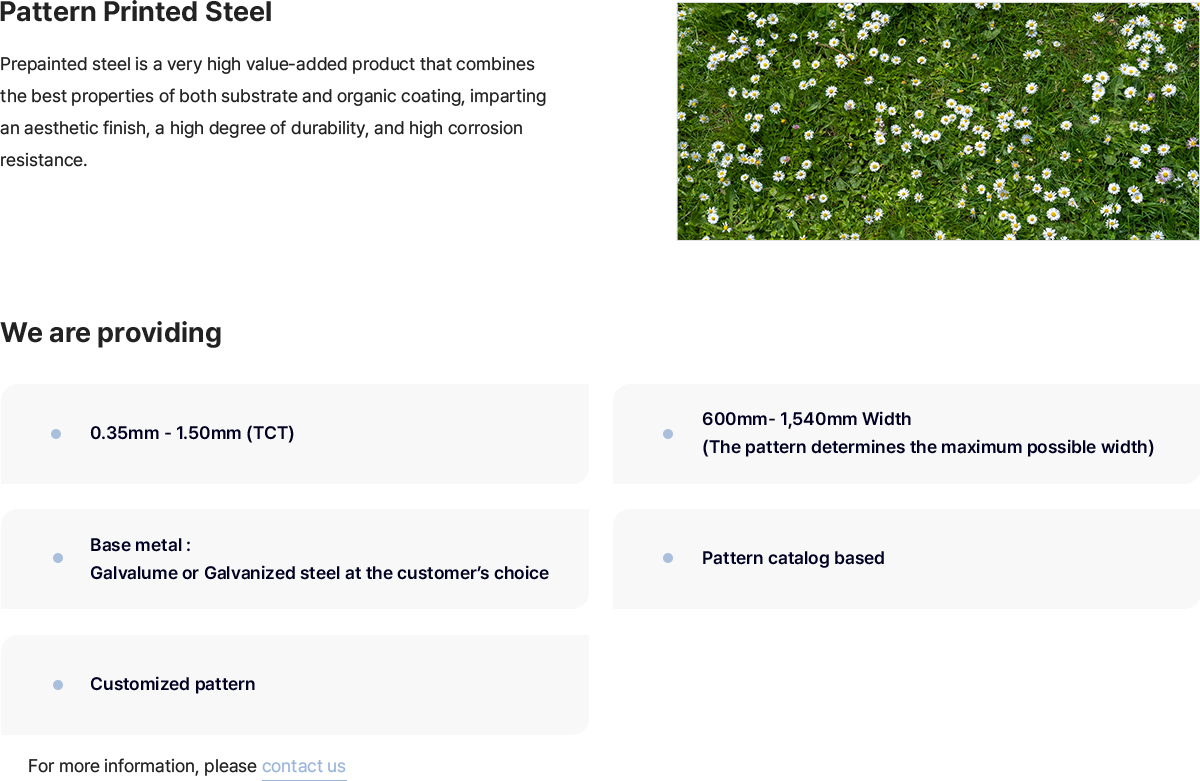
Task: Click the Galvalume or Galvanized steel line
Action: tap(319, 573)
